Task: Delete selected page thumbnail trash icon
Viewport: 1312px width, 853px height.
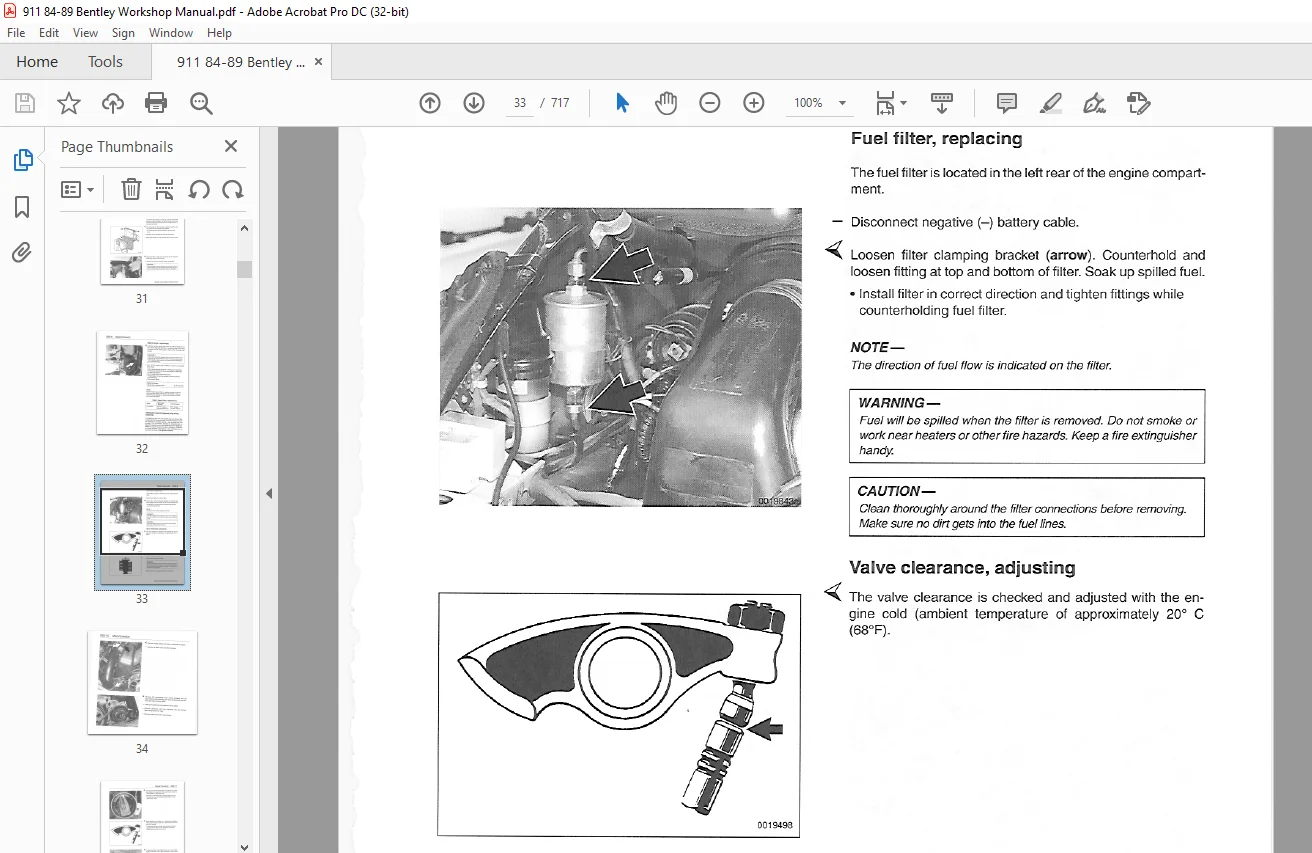Action: pos(131,189)
